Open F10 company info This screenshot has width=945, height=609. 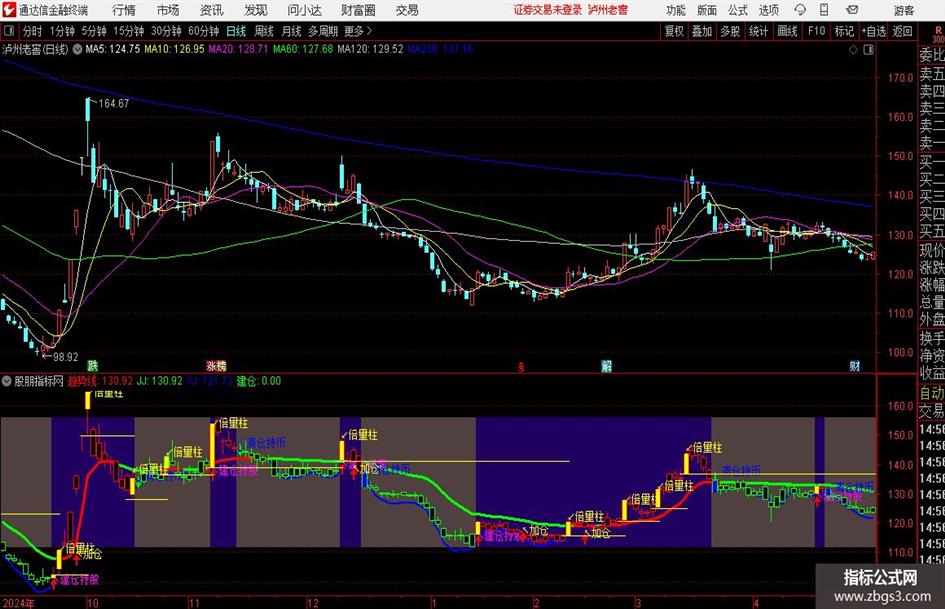(816, 31)
